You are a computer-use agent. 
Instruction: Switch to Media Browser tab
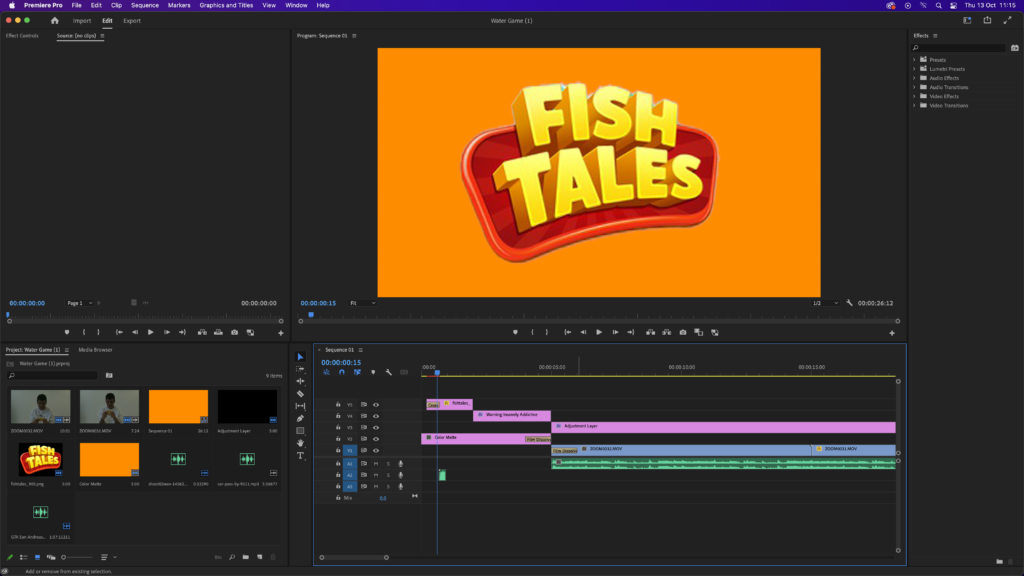click(95, 350)
